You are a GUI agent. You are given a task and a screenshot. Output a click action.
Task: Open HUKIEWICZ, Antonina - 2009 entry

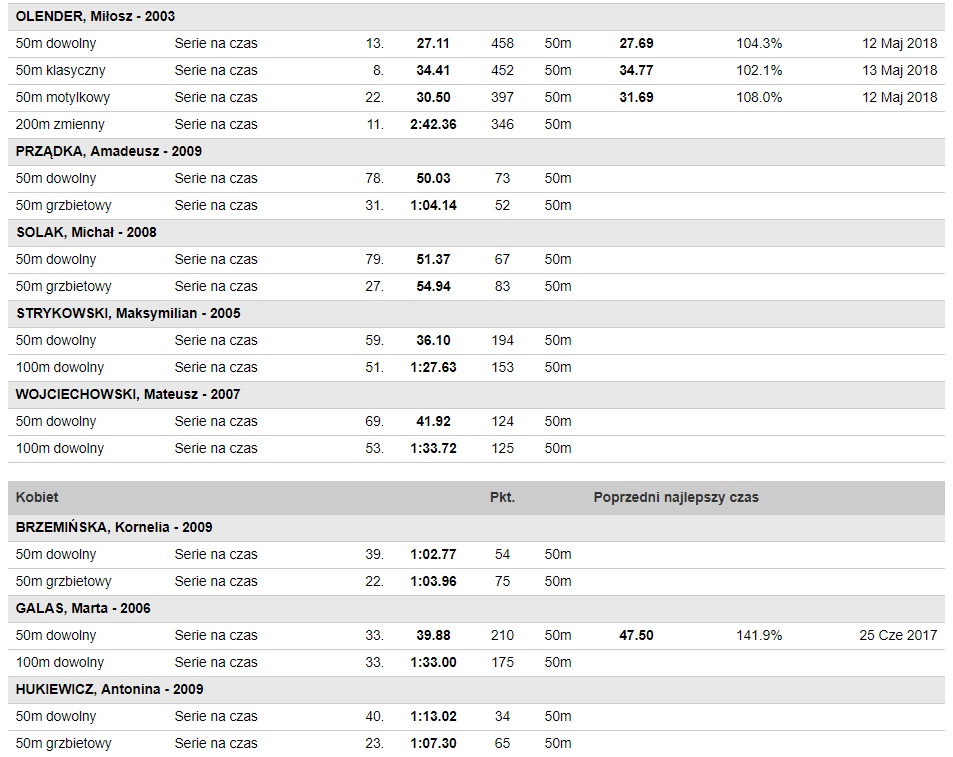click(110, 689)
